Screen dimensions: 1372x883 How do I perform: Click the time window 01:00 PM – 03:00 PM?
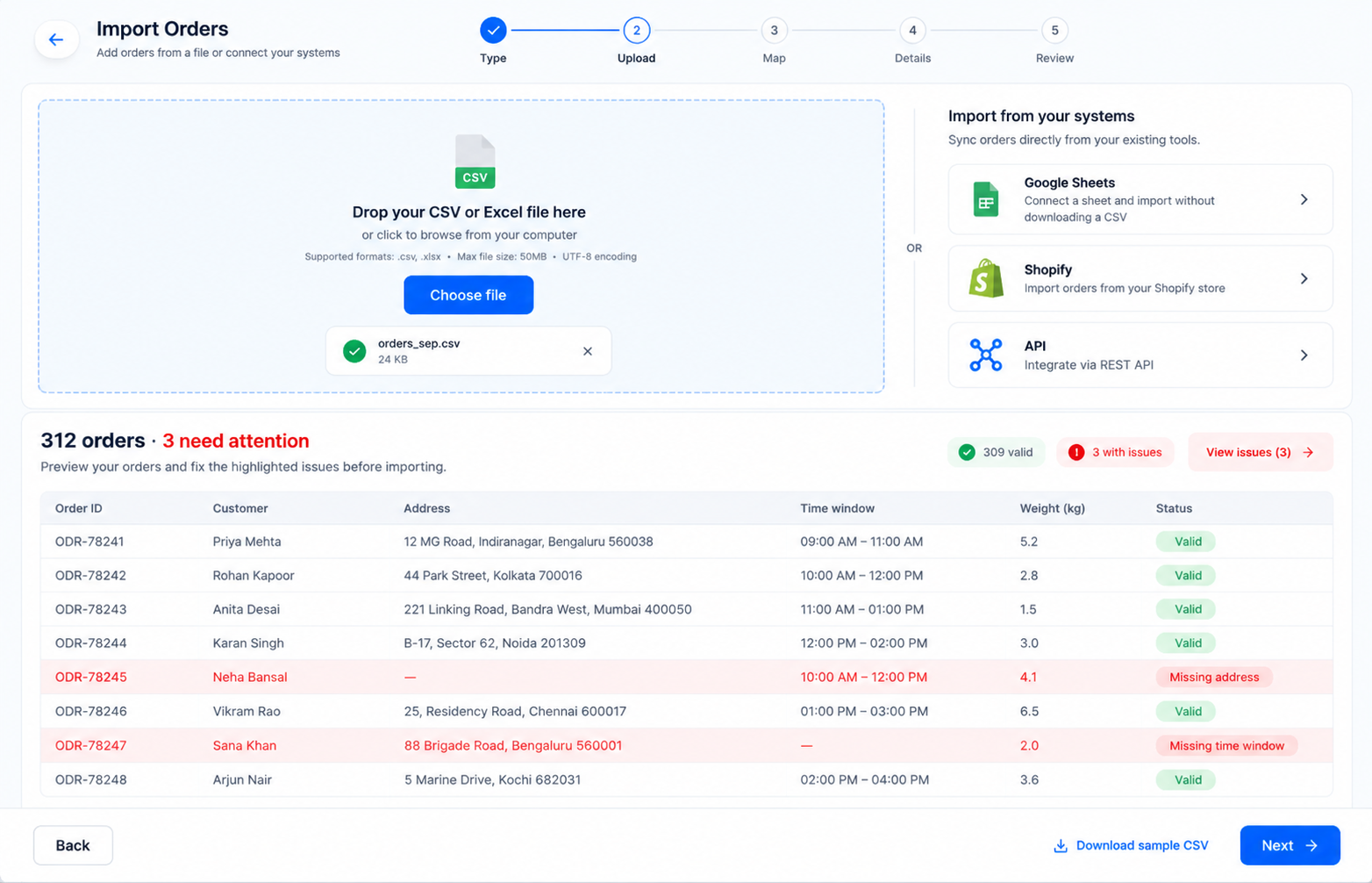pyautogui.click(x=864, y=711)
